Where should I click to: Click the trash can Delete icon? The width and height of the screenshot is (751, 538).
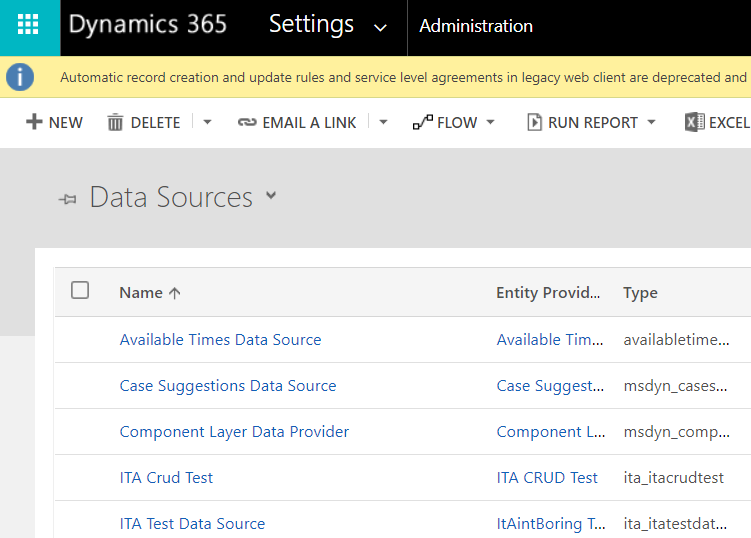[x=115, y=122]
